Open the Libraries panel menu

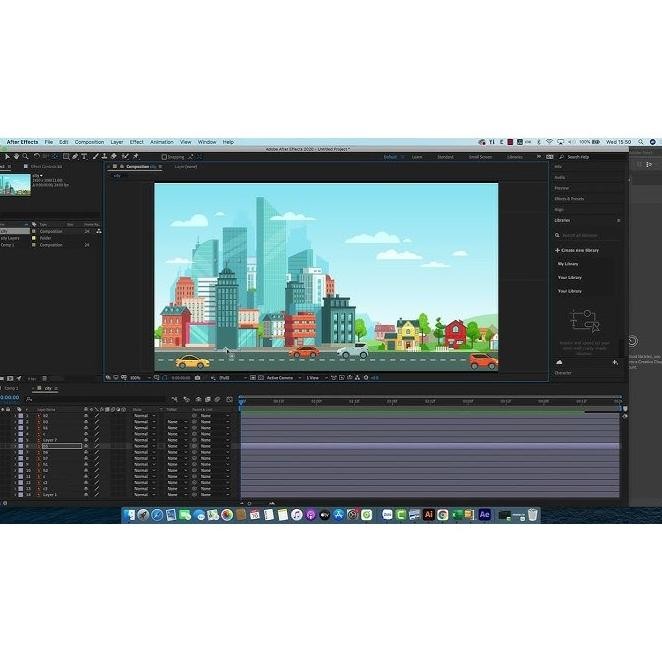coord(619,220)
